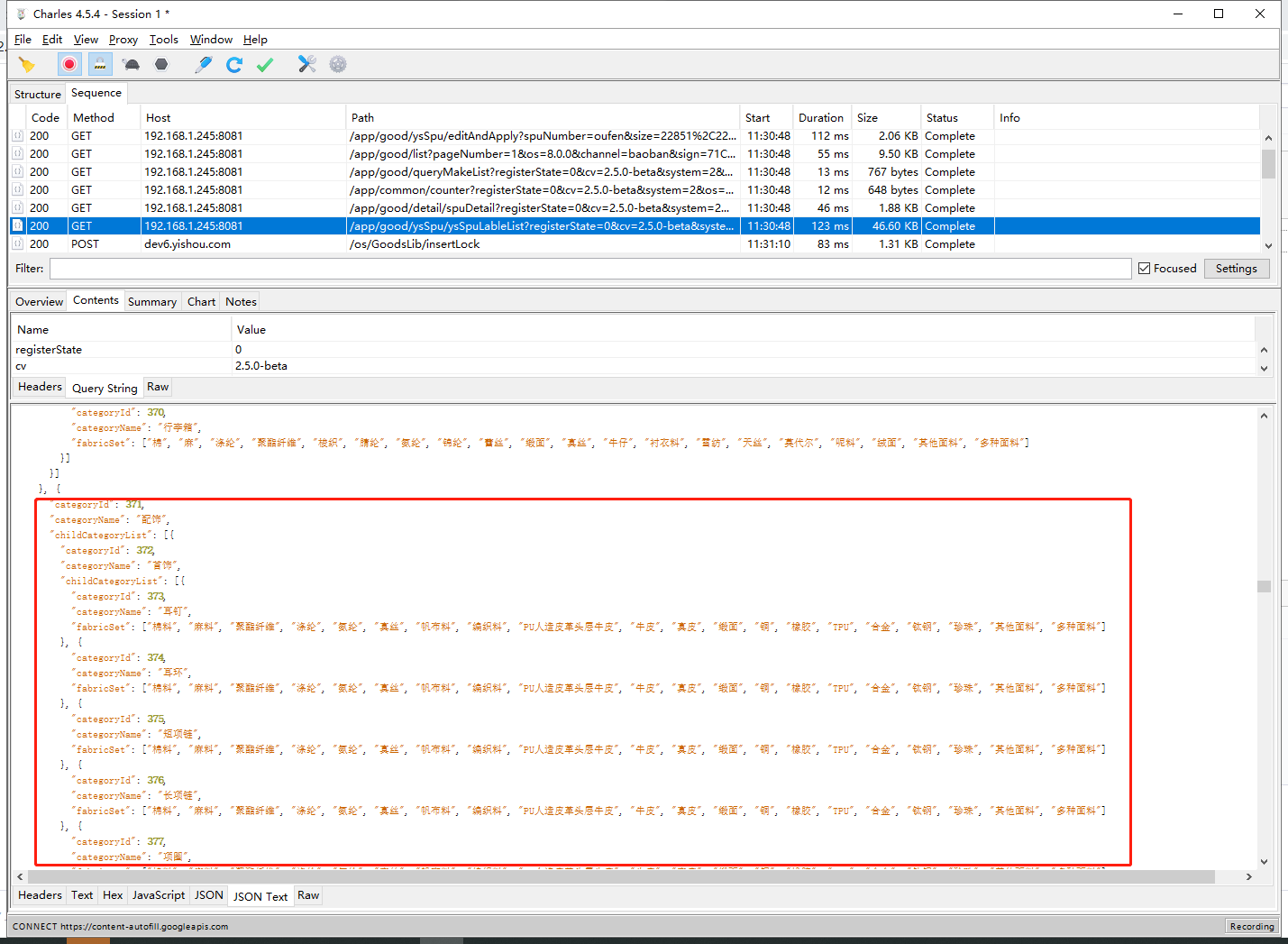The height and width of the screenshot is (944, 1288).
Task: Select the Query String tab
Action: 105,388
